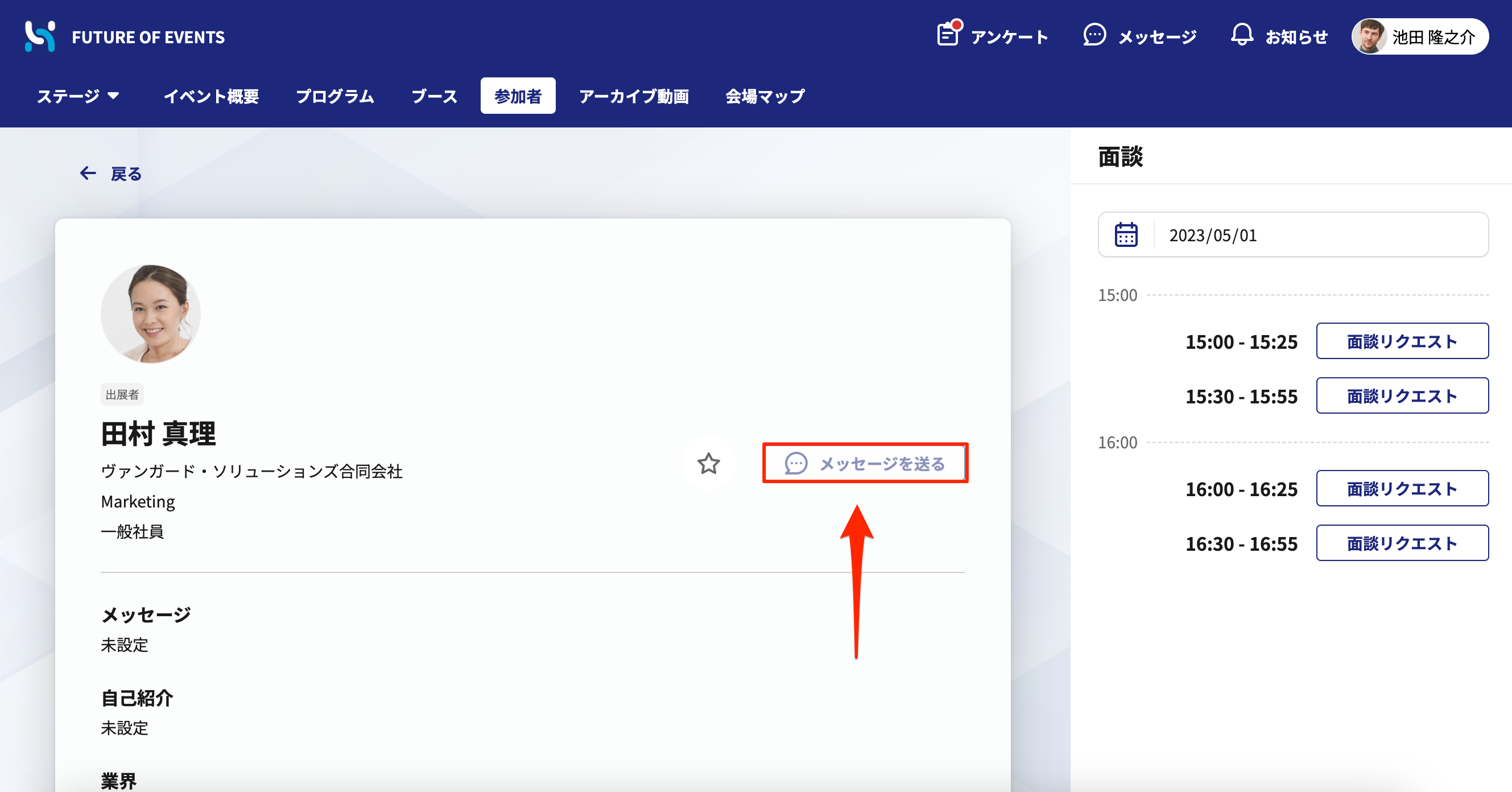Click the お知らせ label in header
The width and height of the screenshot is (1512, 792).
point(1296,37)
